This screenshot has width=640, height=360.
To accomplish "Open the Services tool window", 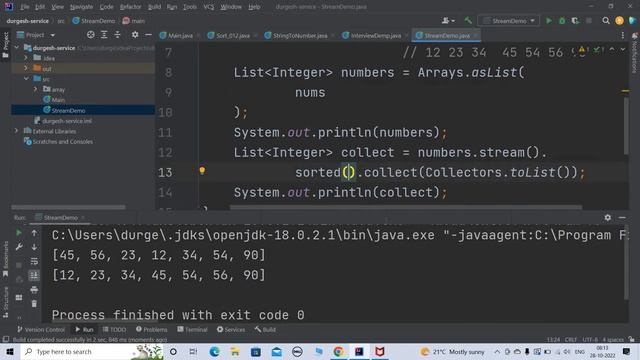I will pyautogui.click(x=231, y=329).
